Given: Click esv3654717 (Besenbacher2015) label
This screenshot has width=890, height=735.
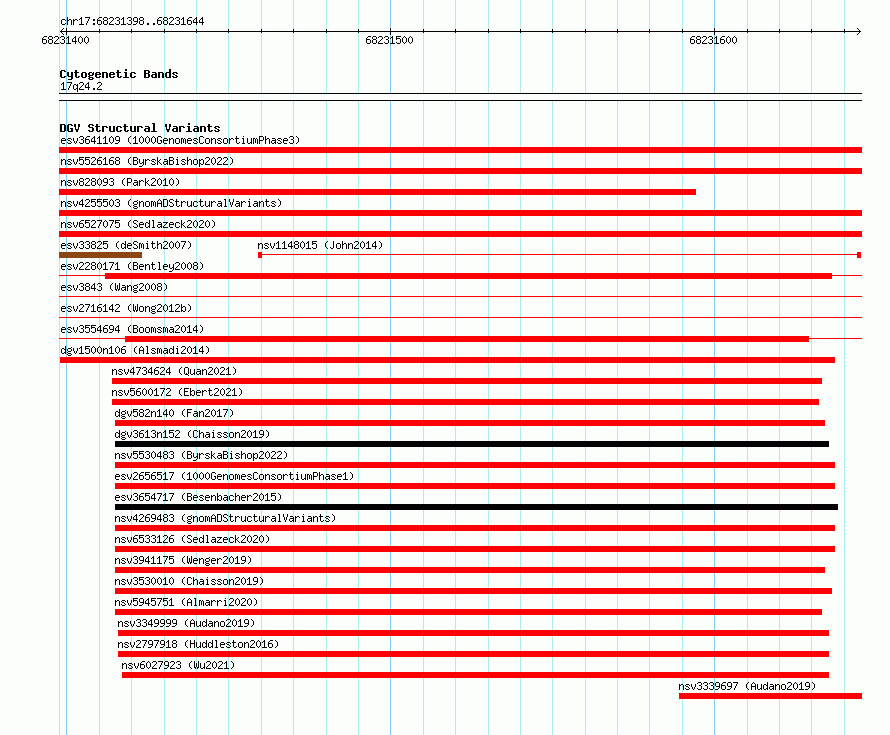Looking at the screenshot, I should tap(198, 497).
